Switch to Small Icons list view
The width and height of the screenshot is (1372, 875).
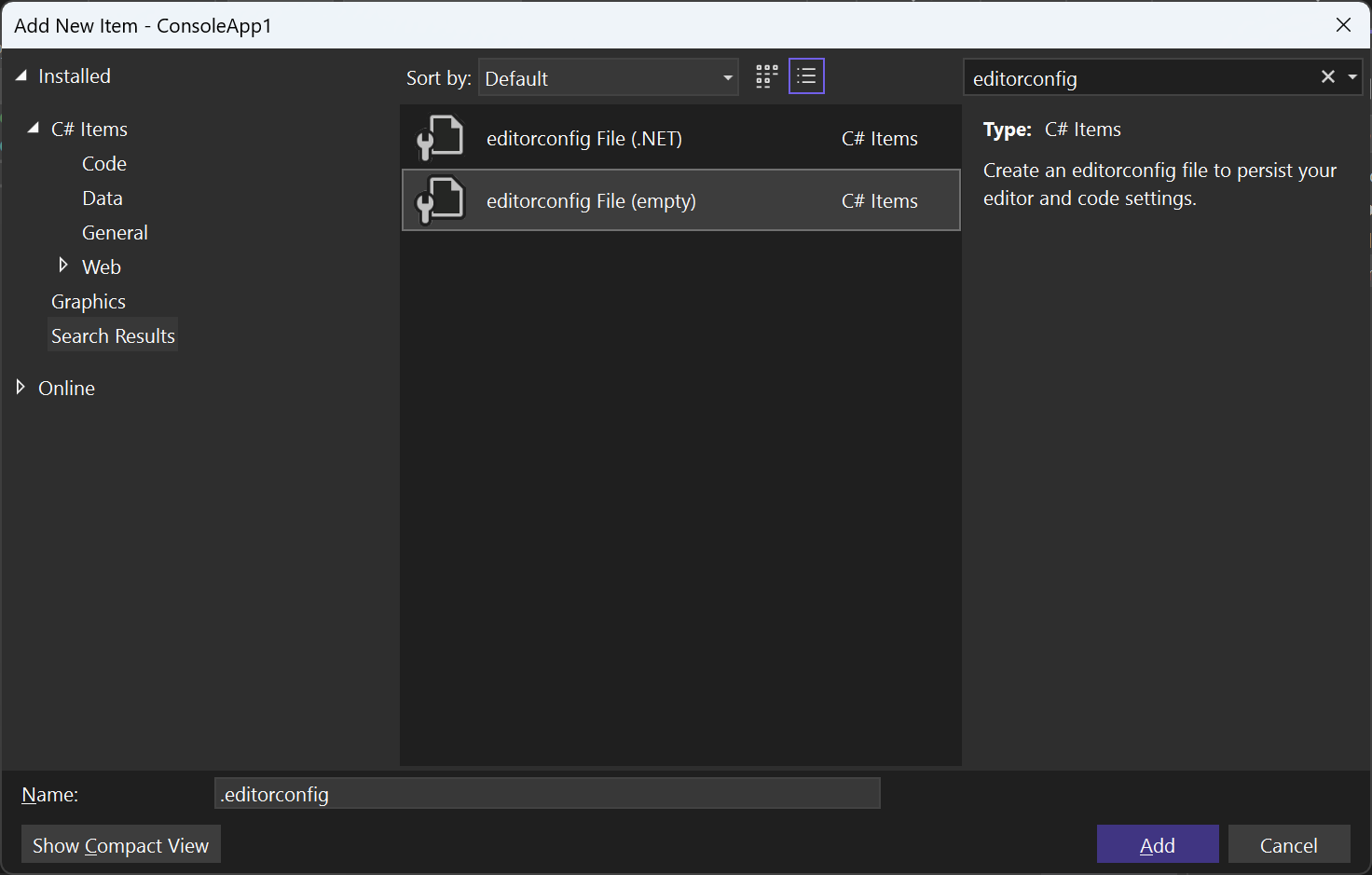pyautogui.click(x=806, y=75)
